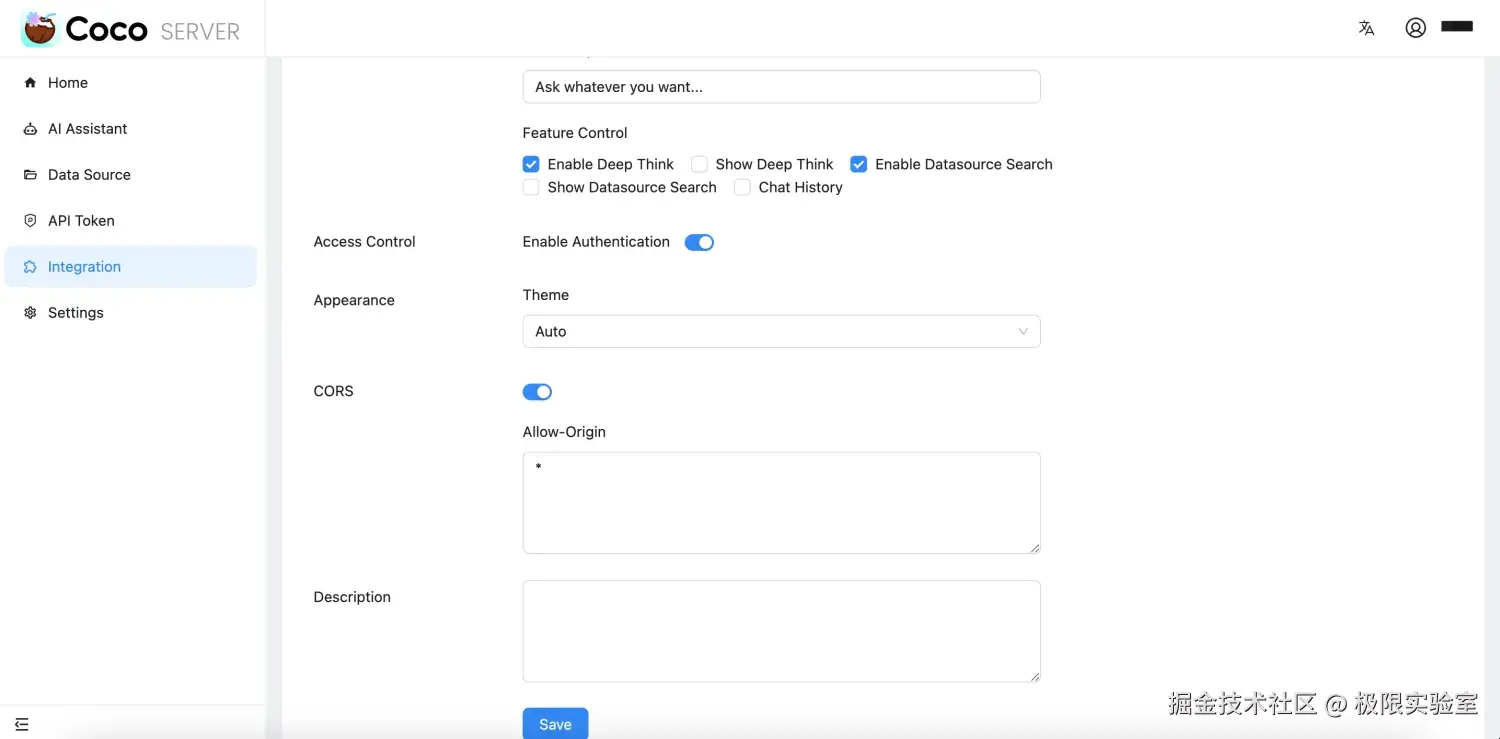1500x739 pixels.
Task: Click the Coco Server coconut logo
Action: click(40, 29)
